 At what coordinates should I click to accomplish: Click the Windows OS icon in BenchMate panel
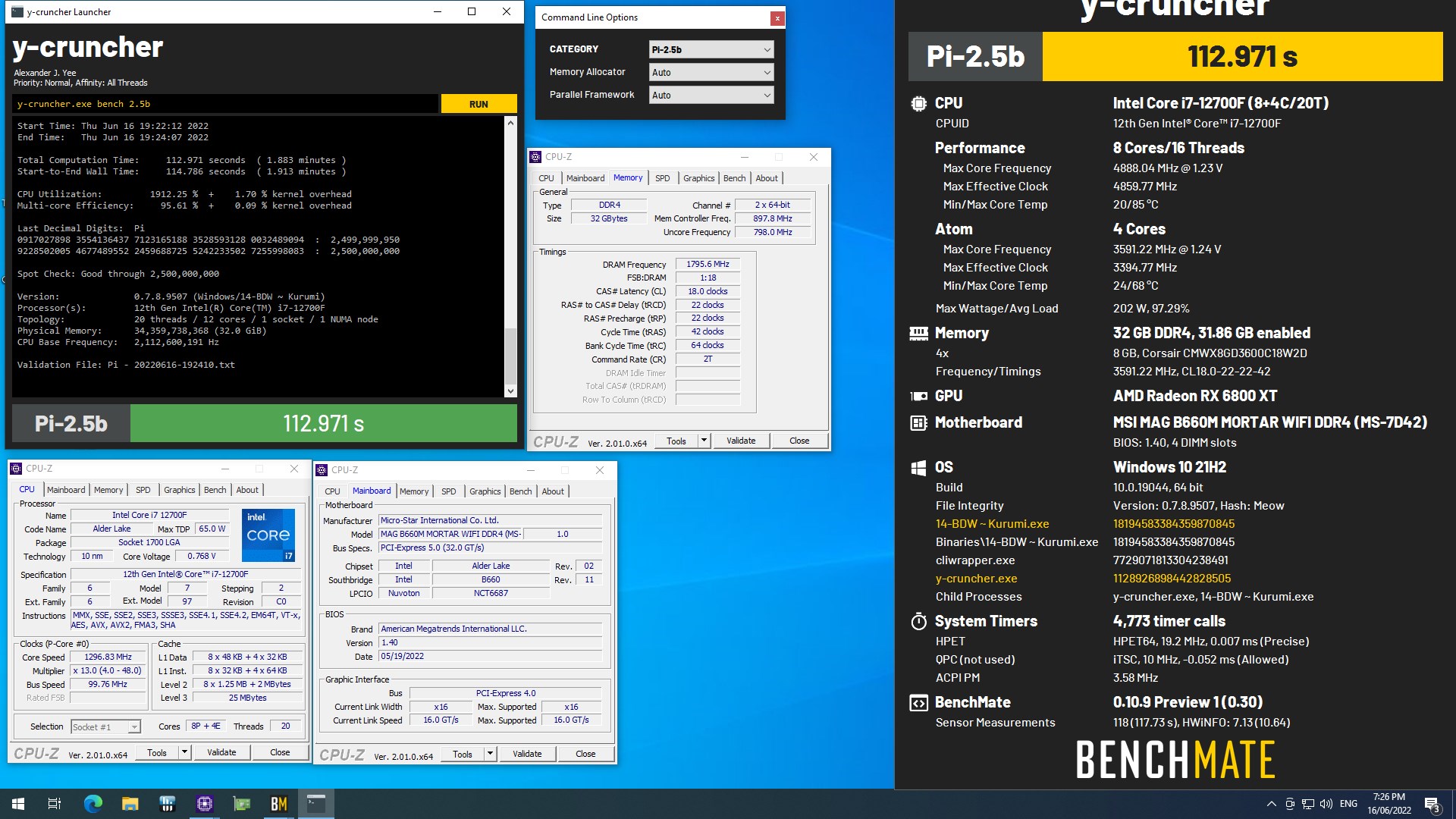[x=918, y=467]
